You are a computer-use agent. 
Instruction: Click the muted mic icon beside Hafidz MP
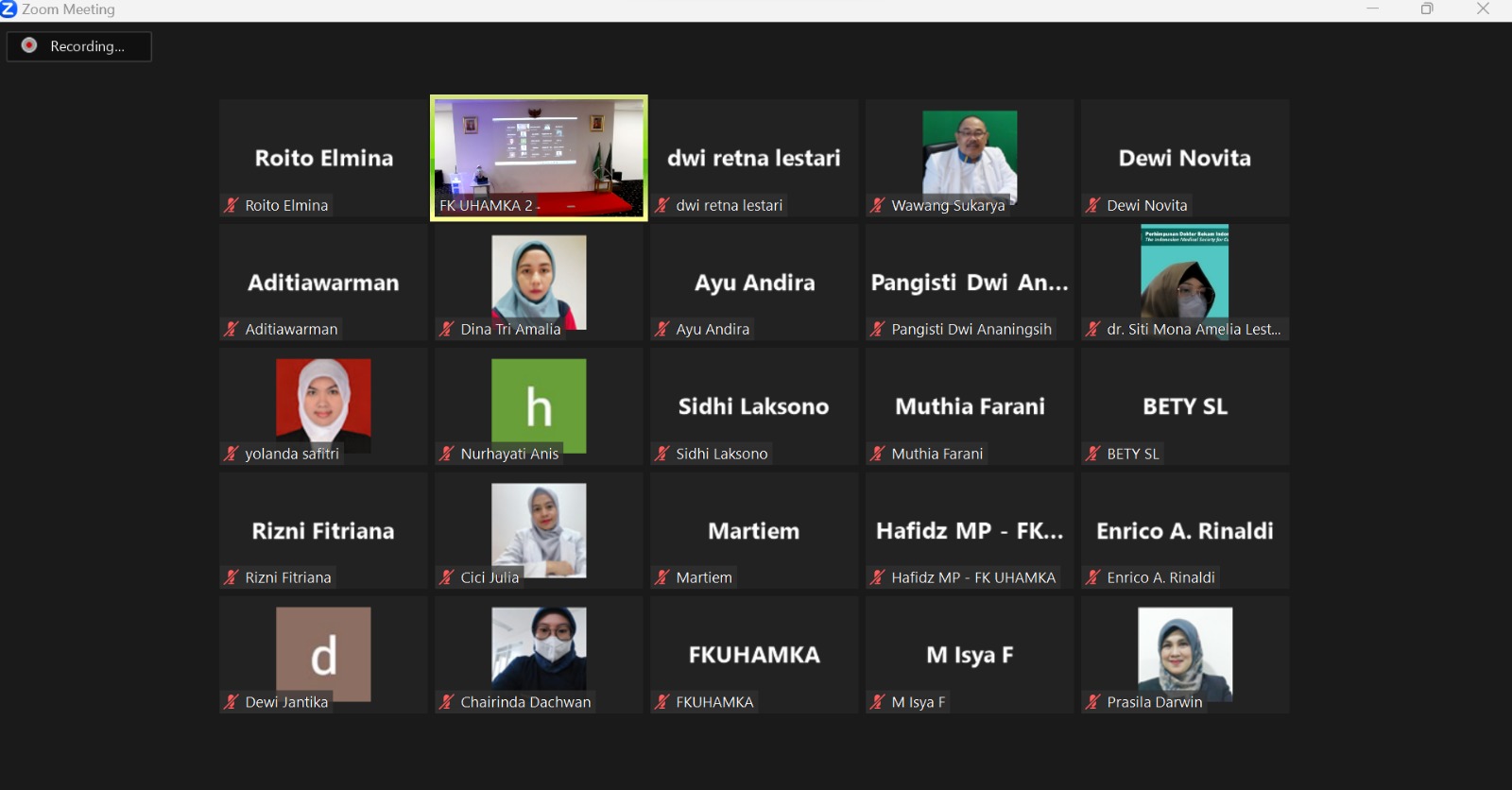tap(877, 577)
